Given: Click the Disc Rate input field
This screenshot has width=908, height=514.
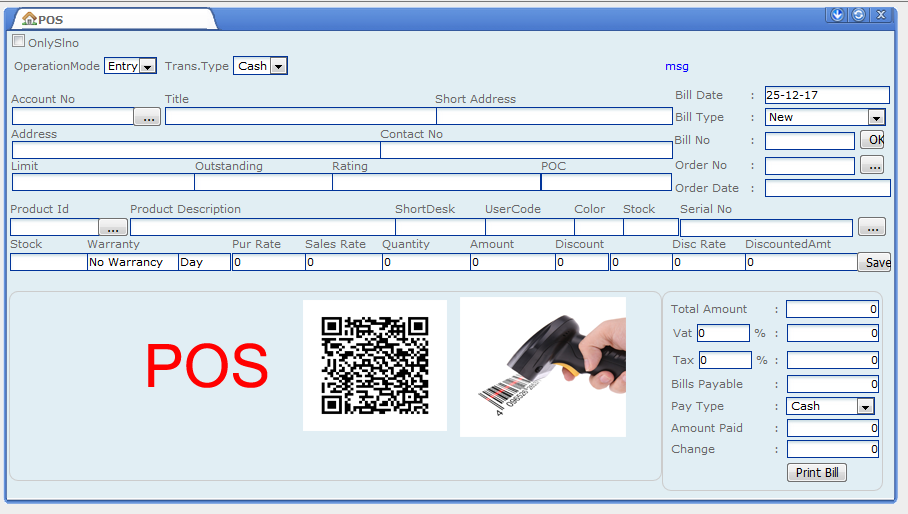Looking at the screenshot, I should 709,262.
